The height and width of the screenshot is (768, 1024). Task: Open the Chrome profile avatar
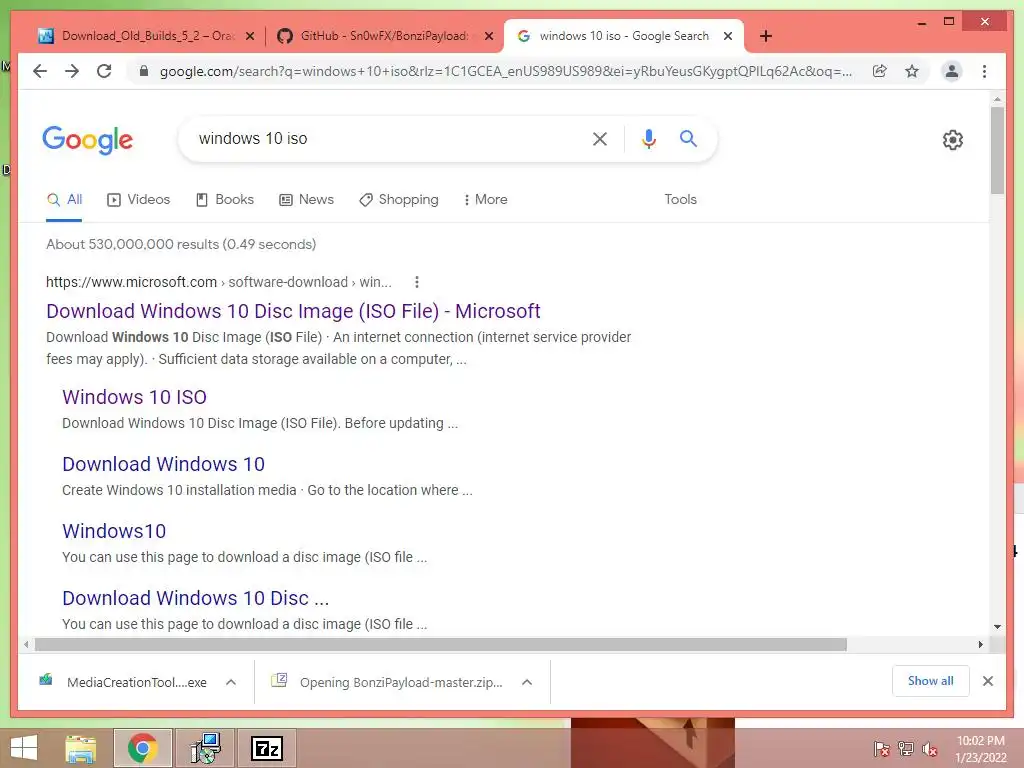click(x=952, y=71)
